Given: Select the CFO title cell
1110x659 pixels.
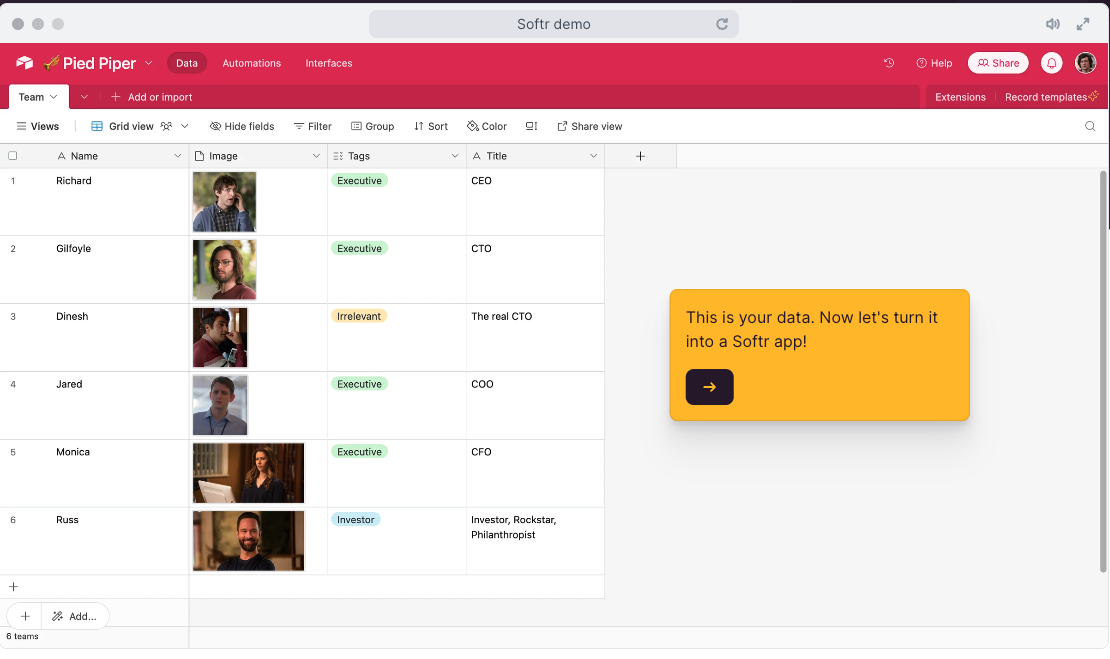Looking at the screenshot, I should (x=535, y=473).
